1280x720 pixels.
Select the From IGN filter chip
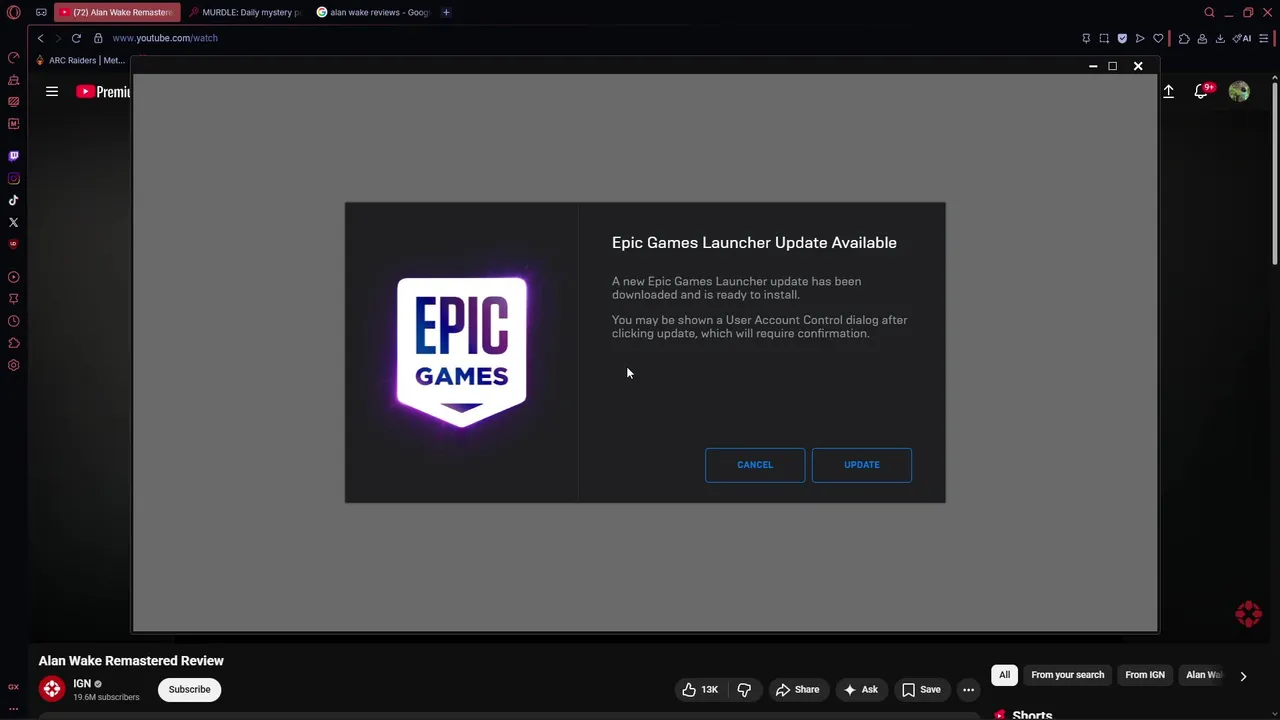(x=1145, y=675)
